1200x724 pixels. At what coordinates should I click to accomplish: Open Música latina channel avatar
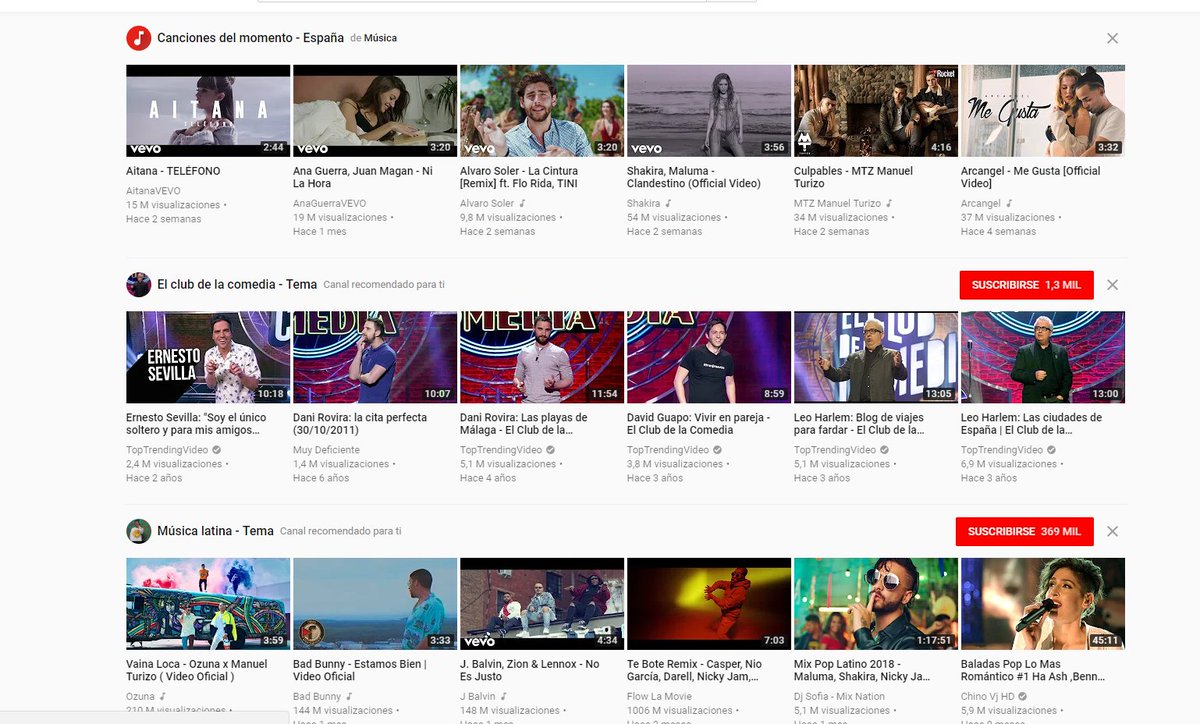138,531
